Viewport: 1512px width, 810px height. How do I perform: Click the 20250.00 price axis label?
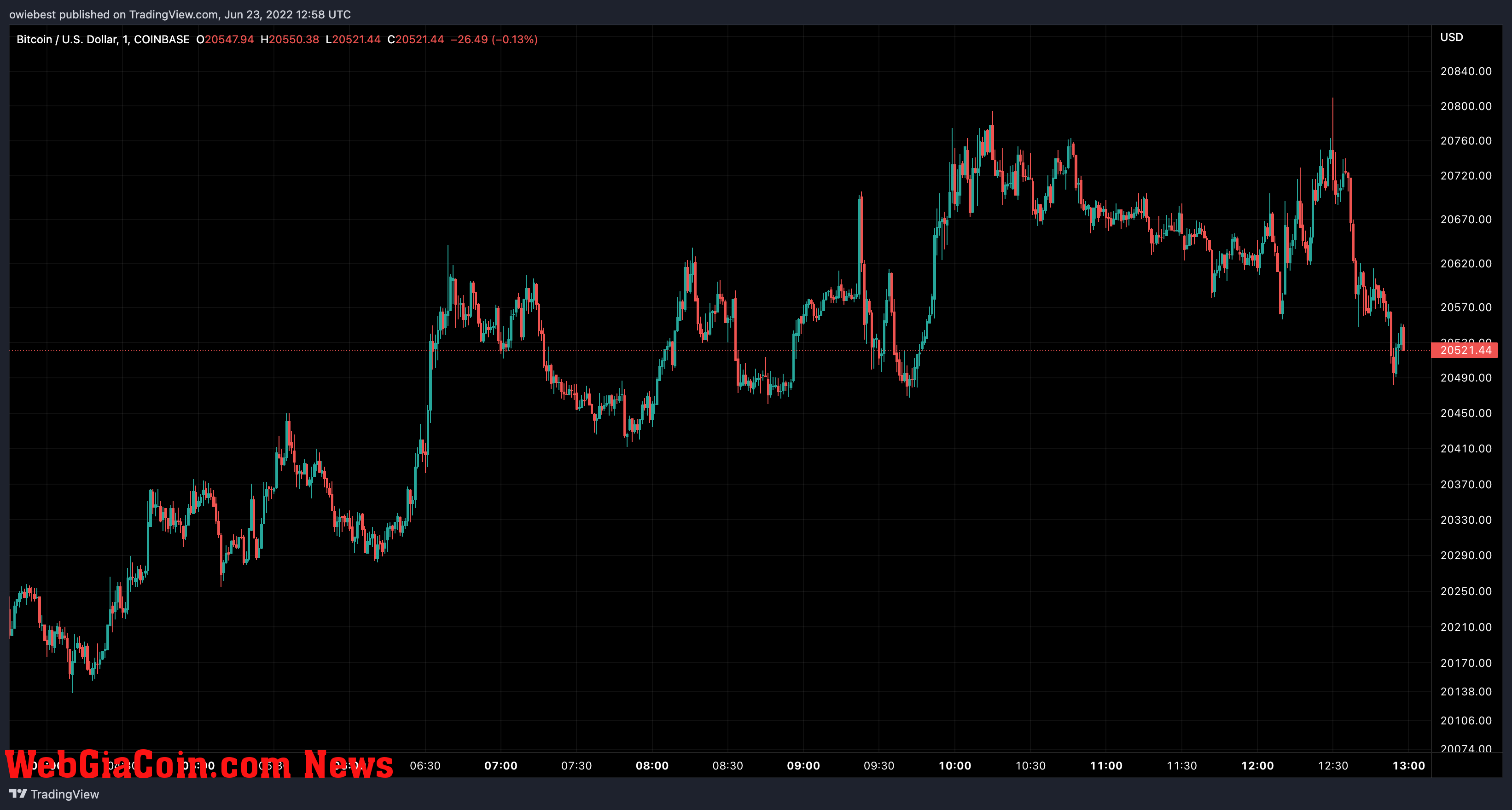click(x=1465, y=591)
